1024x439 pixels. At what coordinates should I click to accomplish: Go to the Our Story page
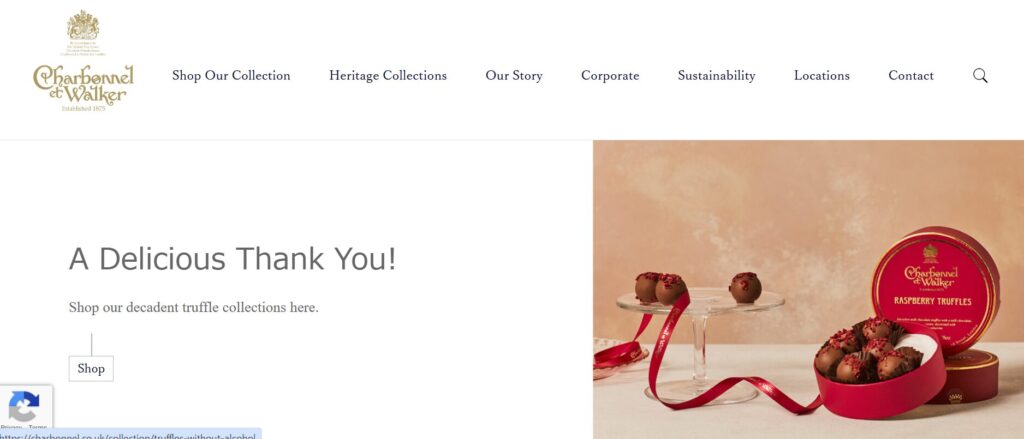point(514,76)
